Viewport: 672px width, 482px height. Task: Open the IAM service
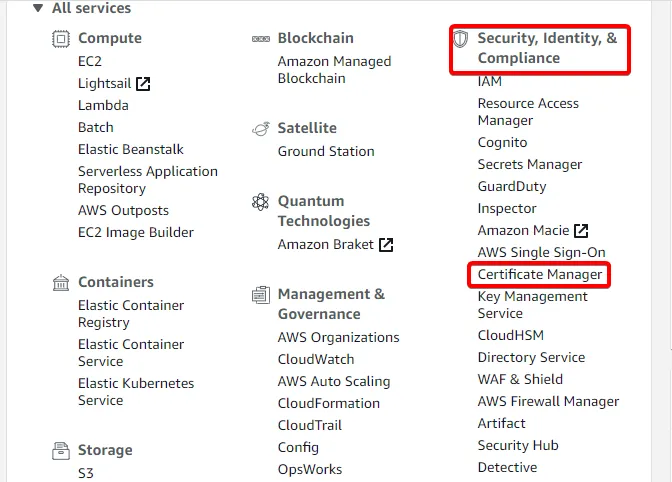(490, 81)
